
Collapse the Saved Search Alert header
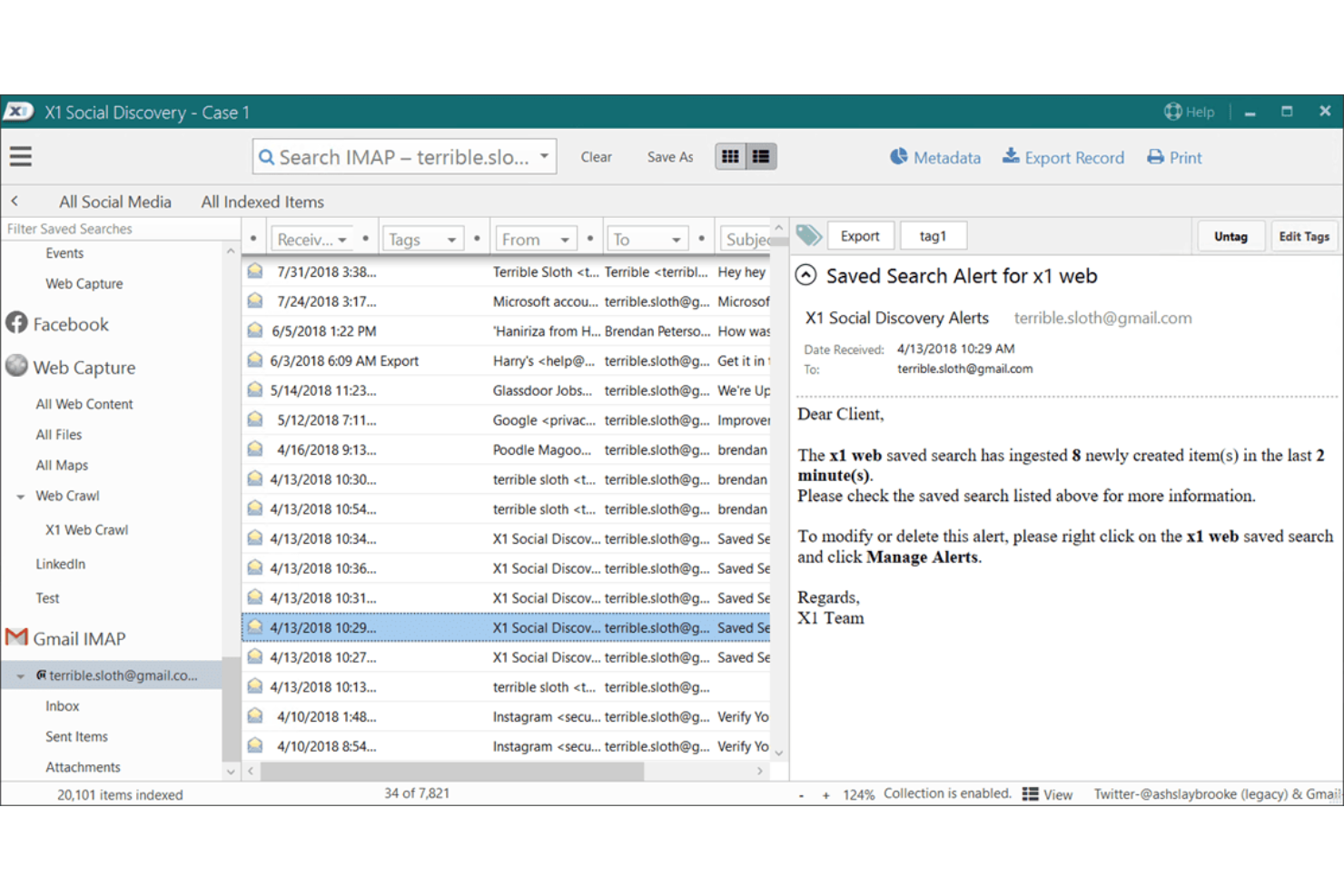pos(805,275)
